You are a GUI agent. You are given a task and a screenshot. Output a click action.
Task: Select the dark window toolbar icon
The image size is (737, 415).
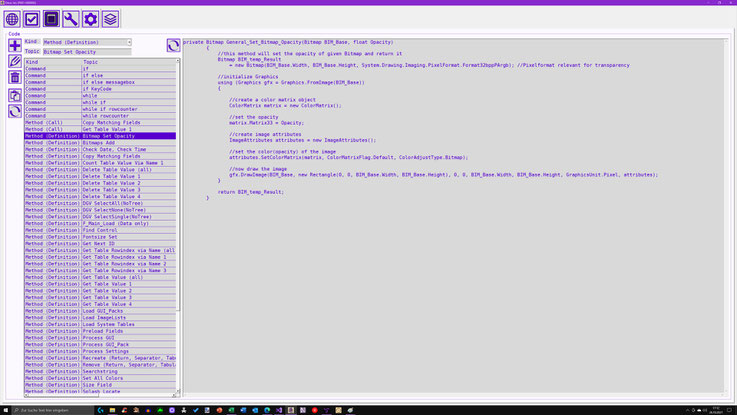[51, 19]
